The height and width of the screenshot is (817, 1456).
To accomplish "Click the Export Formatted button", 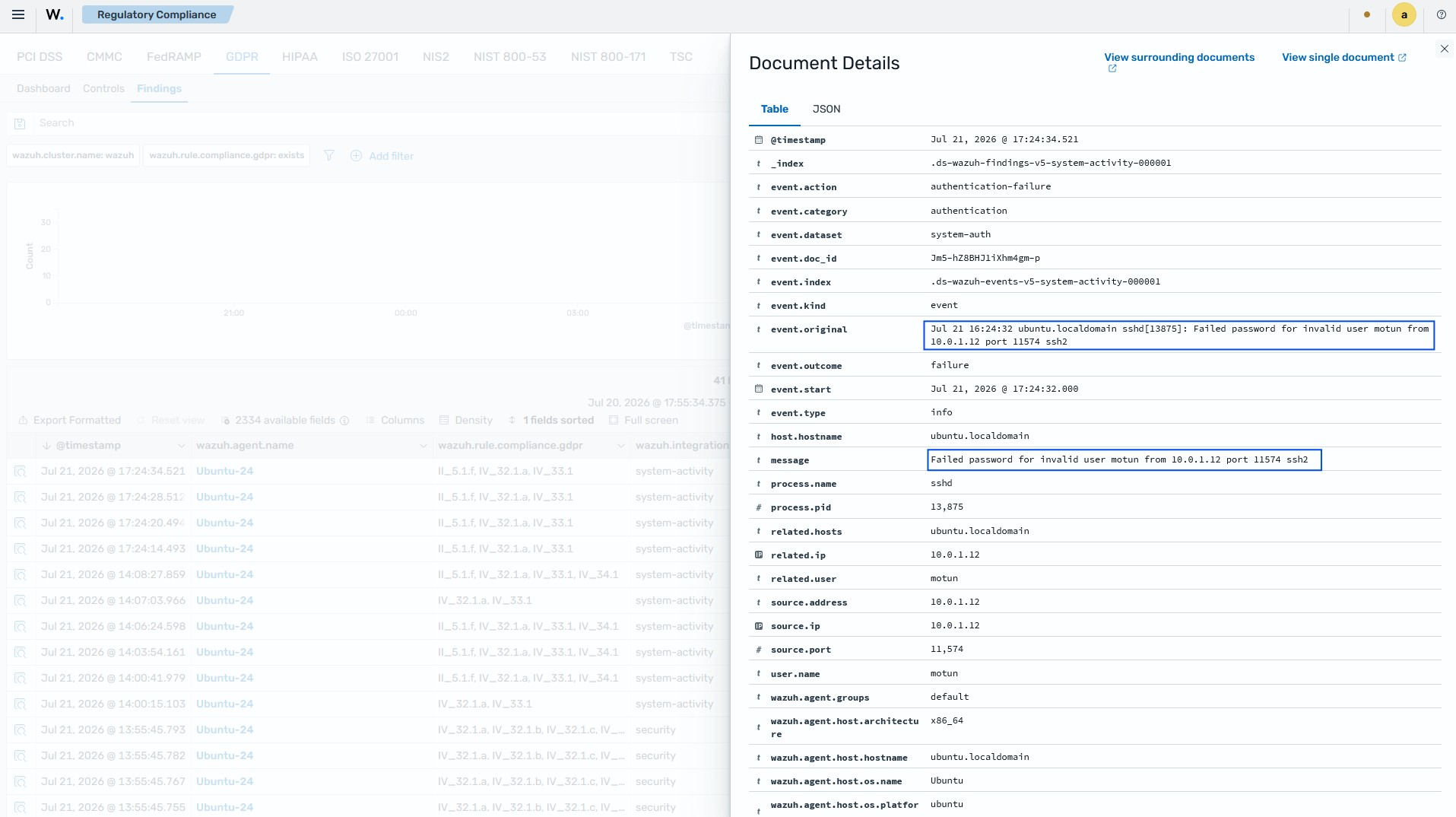I will (x=69, y=420).
